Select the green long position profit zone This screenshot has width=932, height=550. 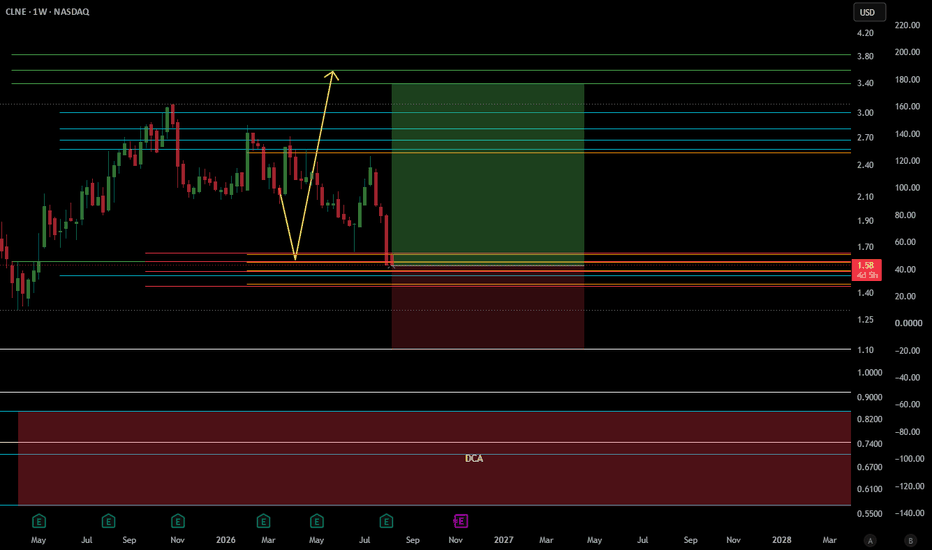tap(487, 174)
